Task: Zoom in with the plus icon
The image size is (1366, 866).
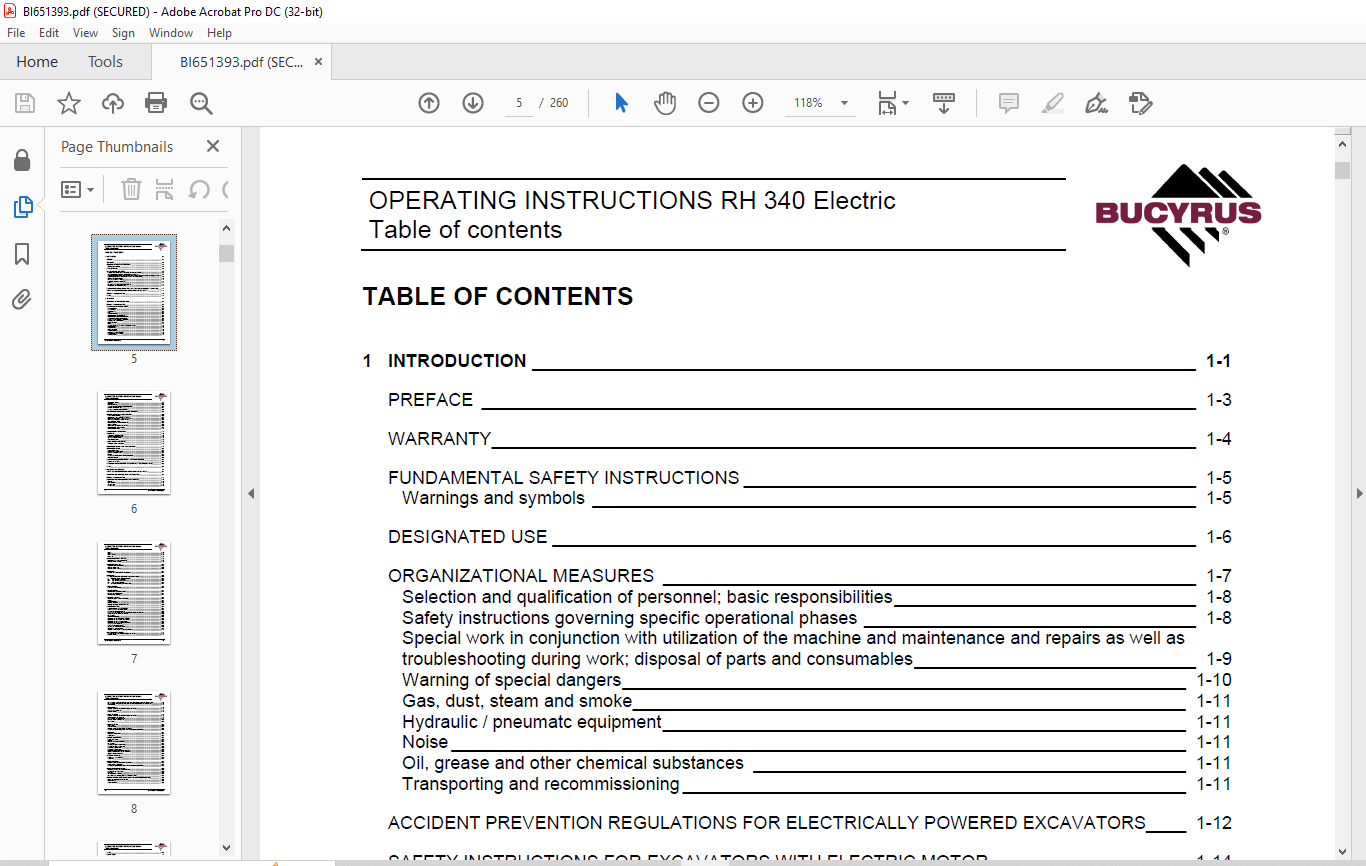Action: [x=753, y=103]
